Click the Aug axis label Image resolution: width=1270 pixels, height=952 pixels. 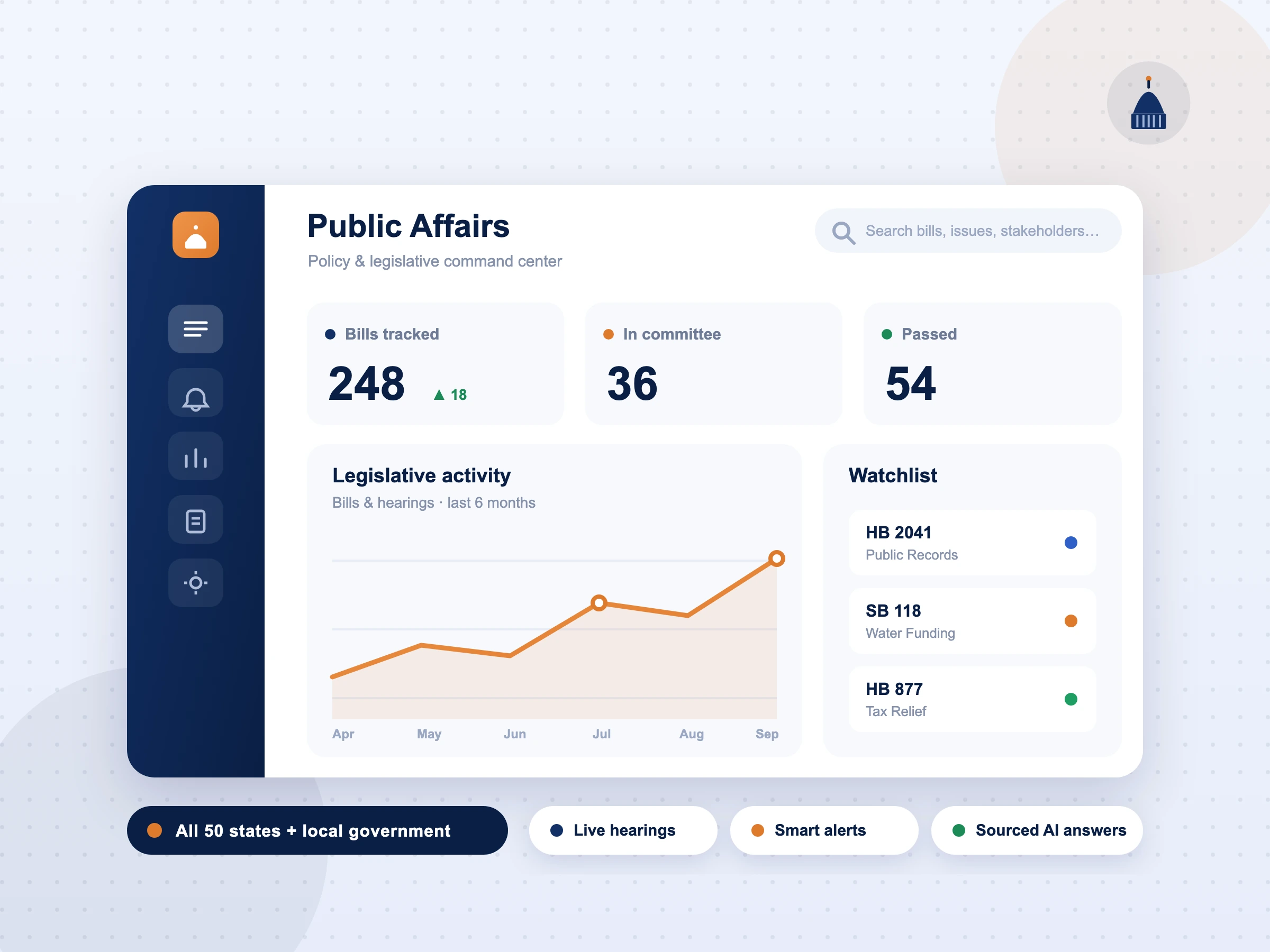click(691, 734)
